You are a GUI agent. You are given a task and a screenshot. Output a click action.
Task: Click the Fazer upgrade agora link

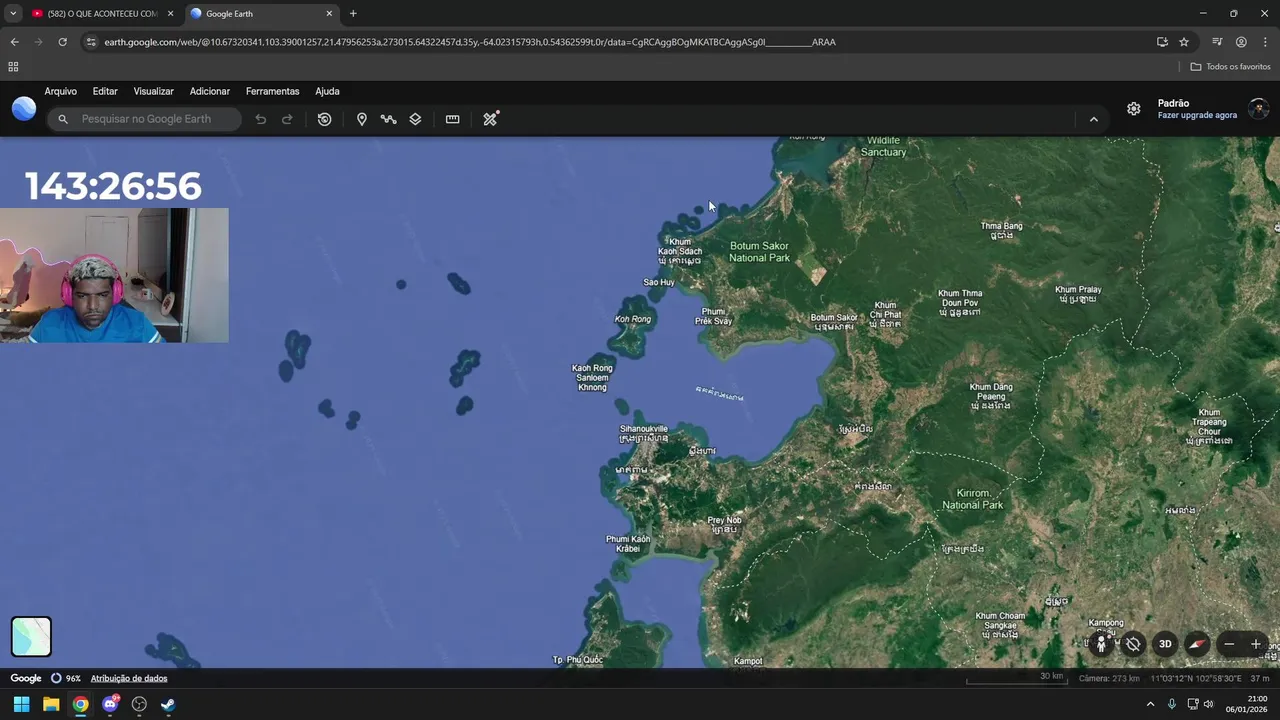coord(1197,115)
